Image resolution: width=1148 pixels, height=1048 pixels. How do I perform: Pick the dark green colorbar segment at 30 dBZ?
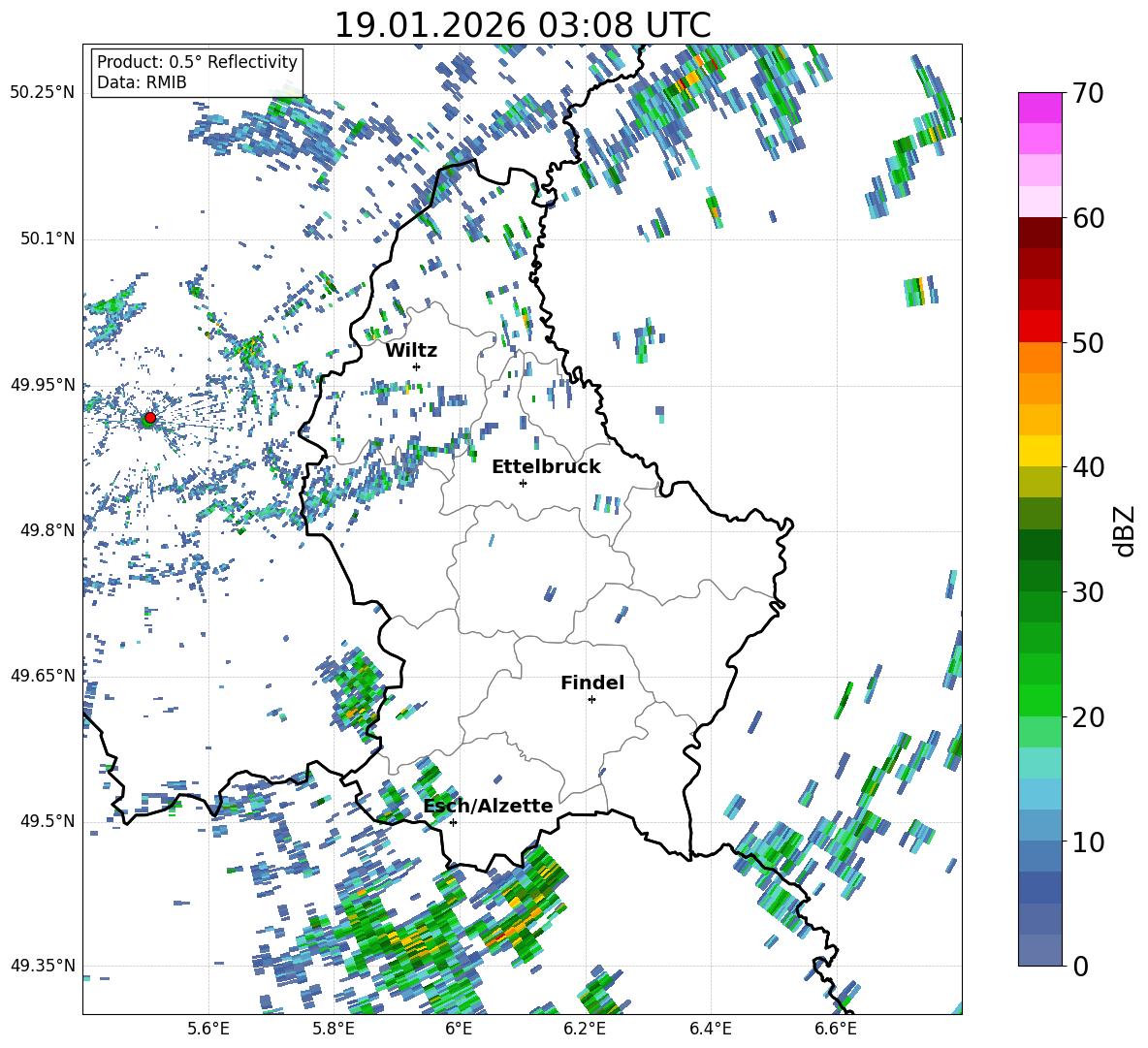(x=1039, y=576)
